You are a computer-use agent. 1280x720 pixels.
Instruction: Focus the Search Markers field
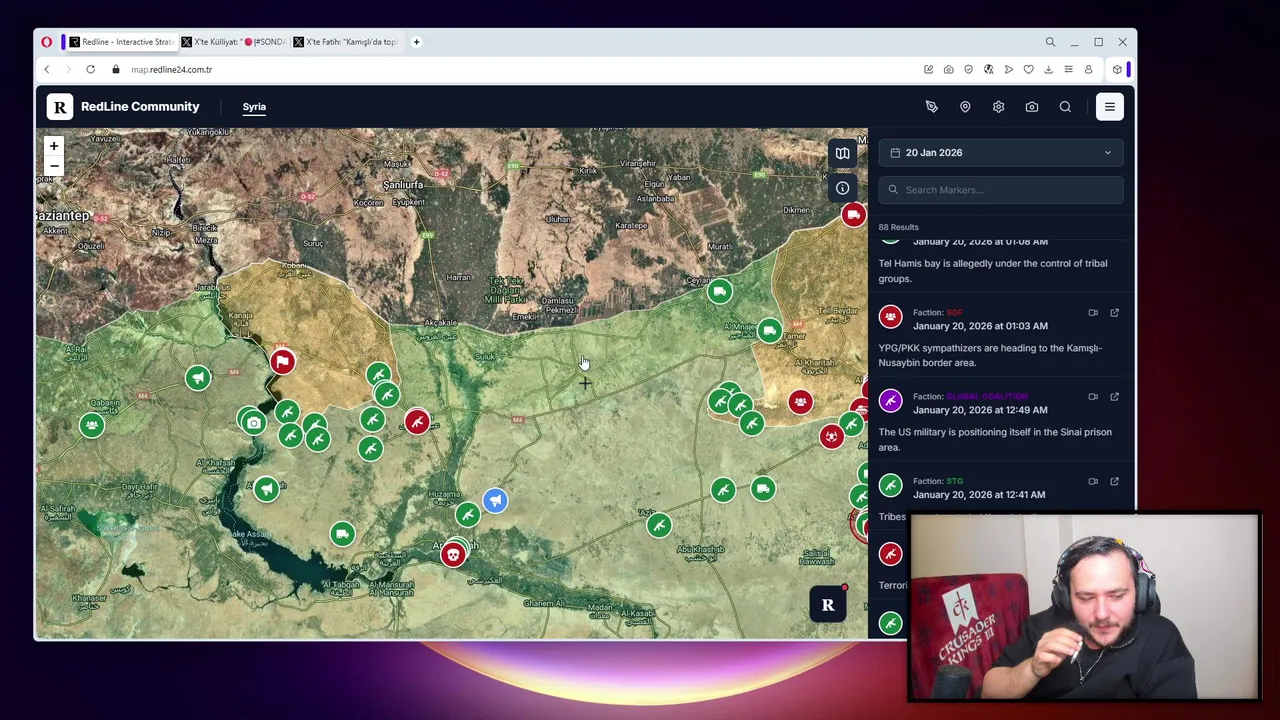pos(1001,190)
